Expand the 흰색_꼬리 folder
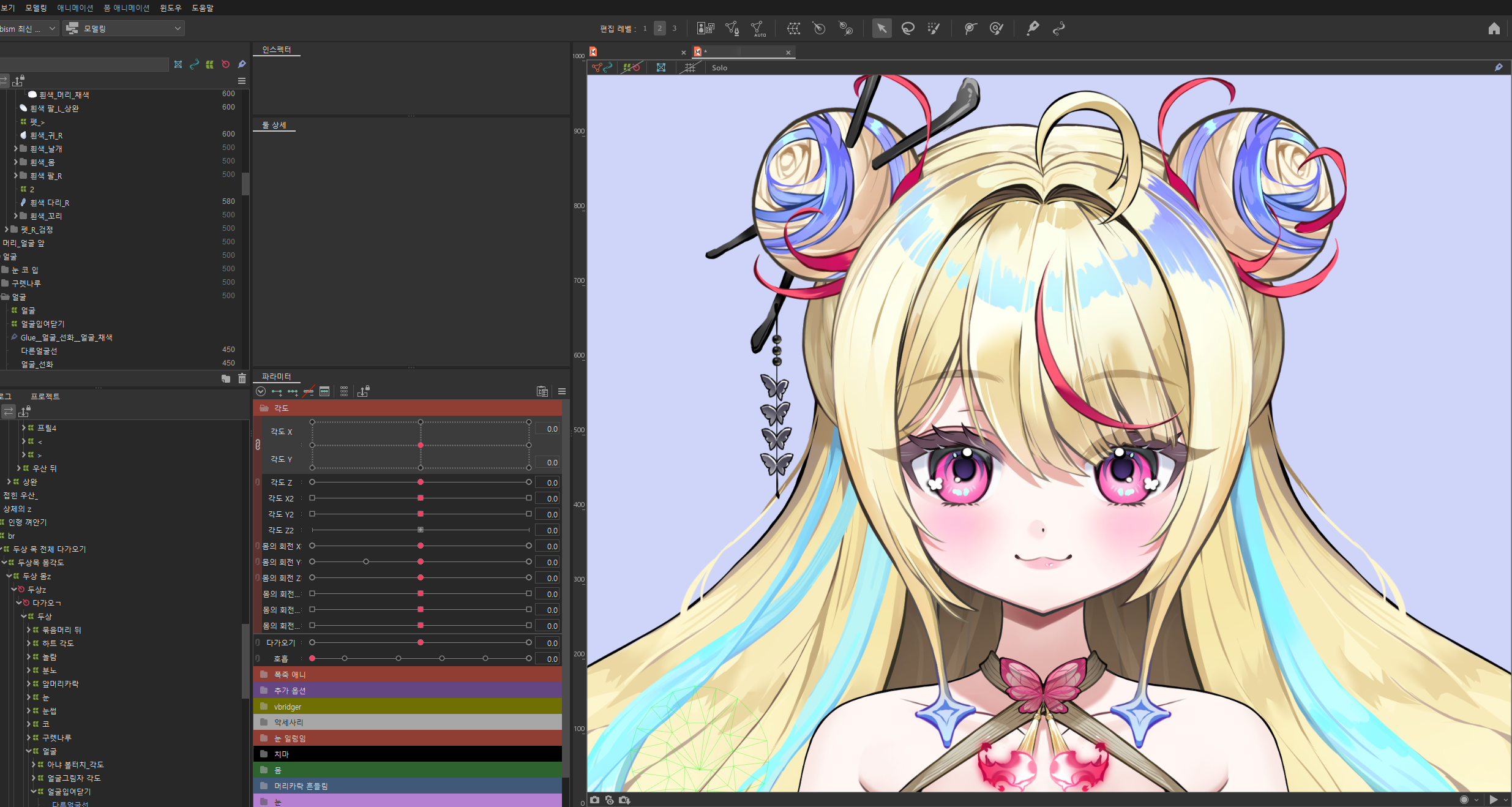 (x=16, y=216)
